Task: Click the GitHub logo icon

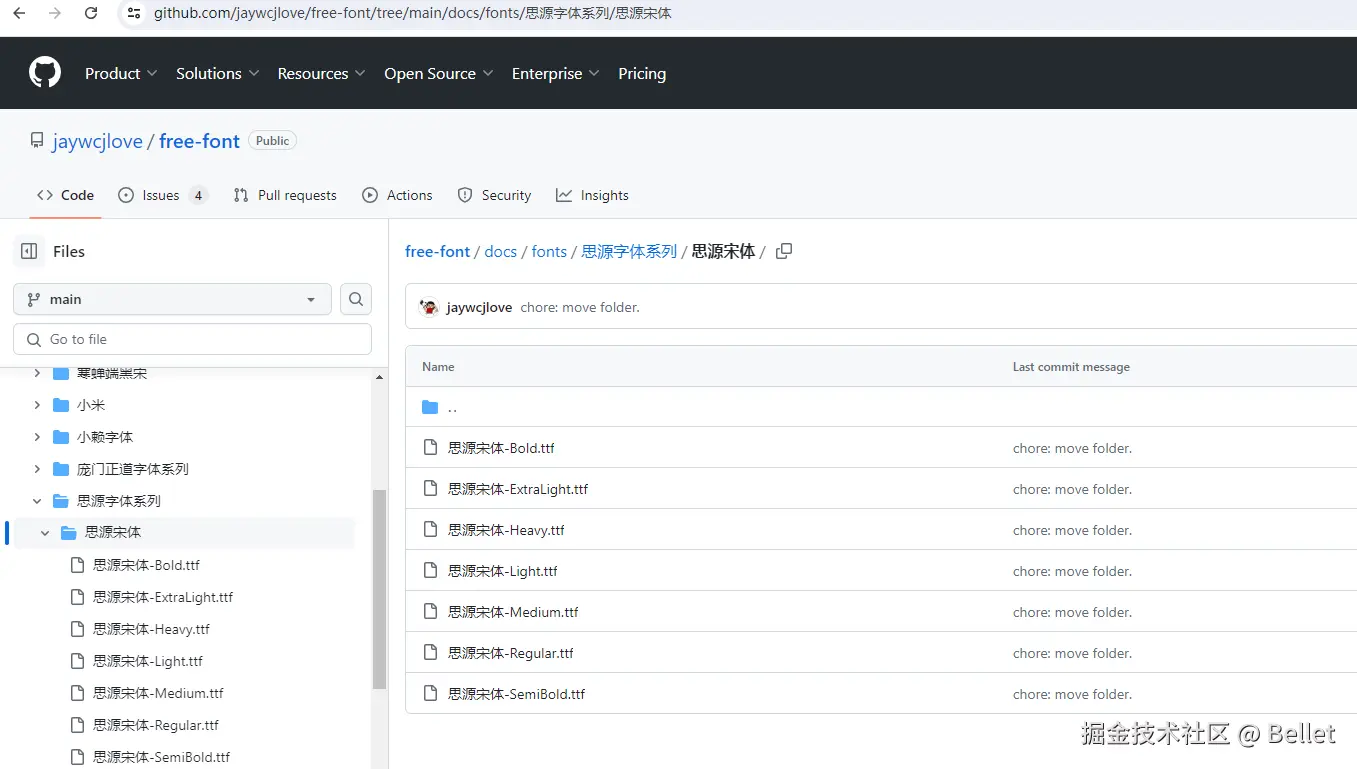Action: click(45, 73)
